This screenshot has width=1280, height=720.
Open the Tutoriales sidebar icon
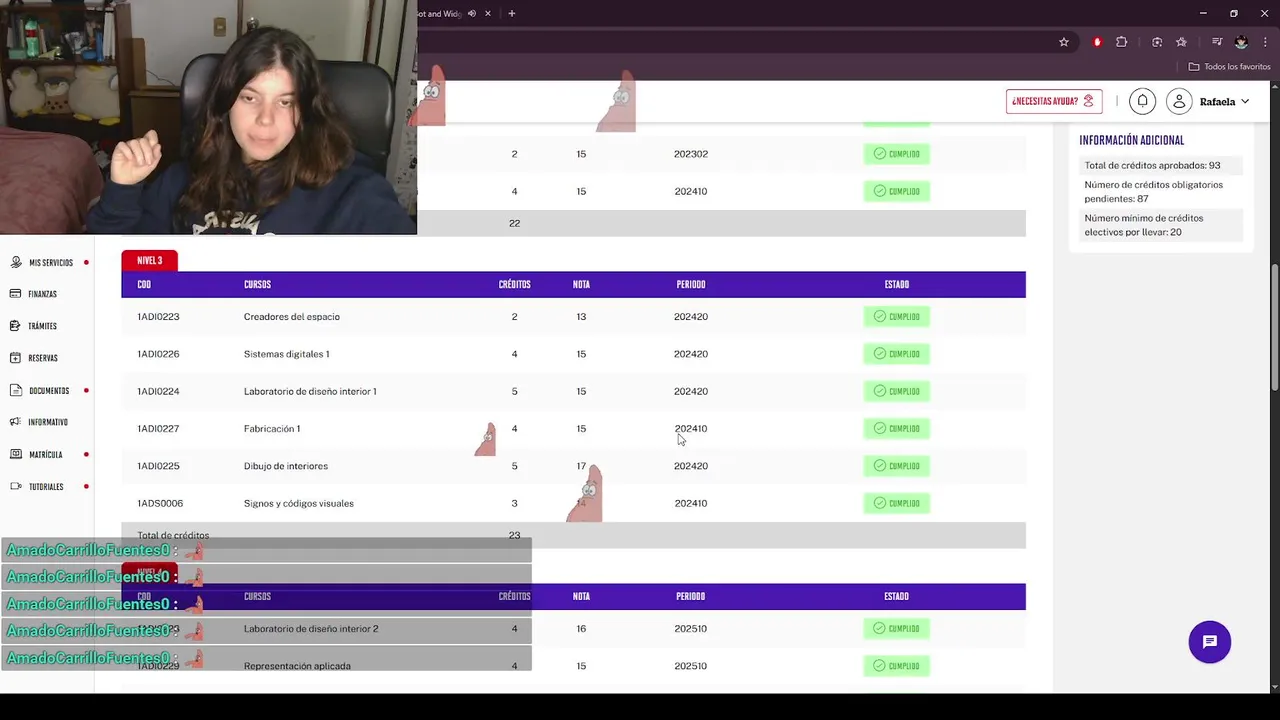(x=16, y=486)
